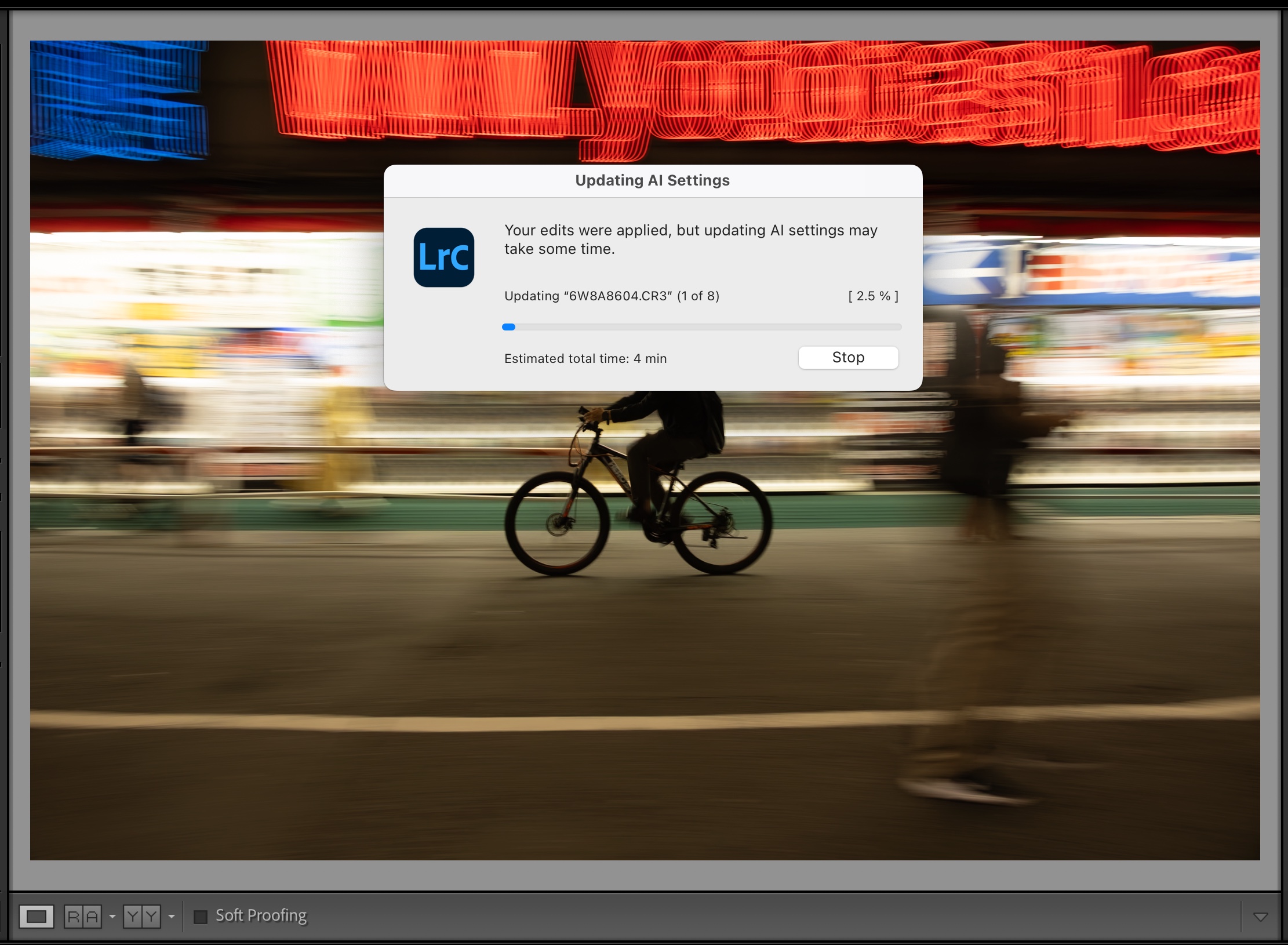Switch to Loupe view icon
Image resolution: width=1288 pixels, height=945 pixels.
[36, 917]
